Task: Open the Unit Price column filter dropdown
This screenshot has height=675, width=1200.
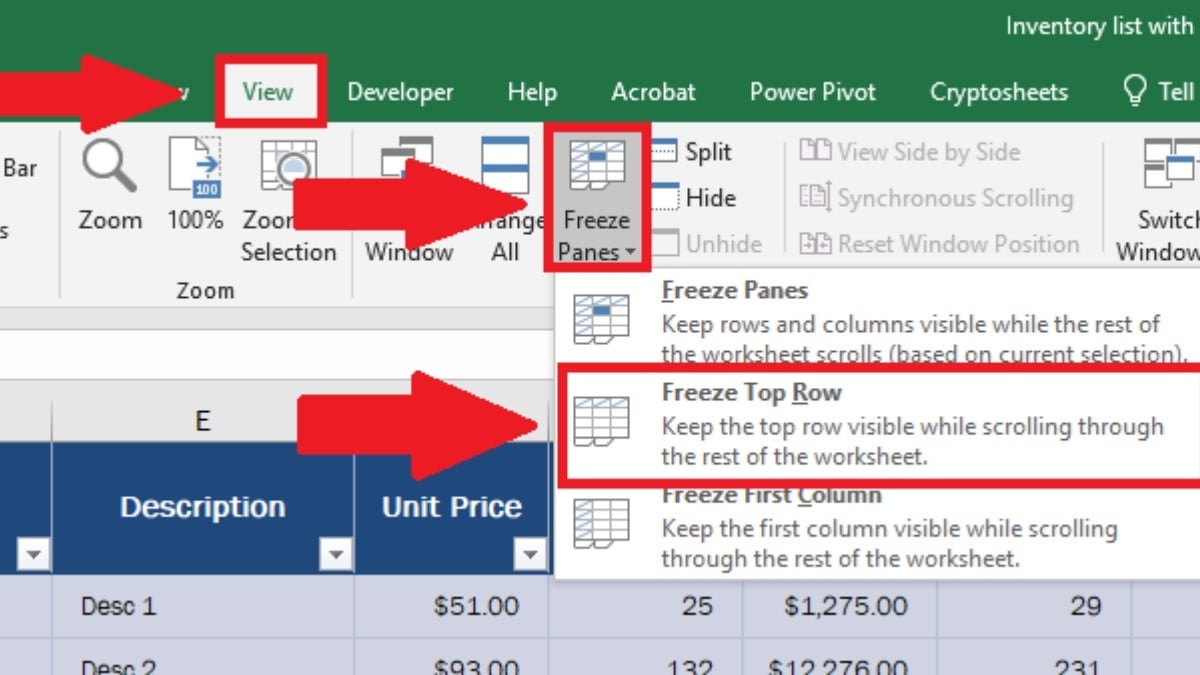Action: click(x=530, y=553)
